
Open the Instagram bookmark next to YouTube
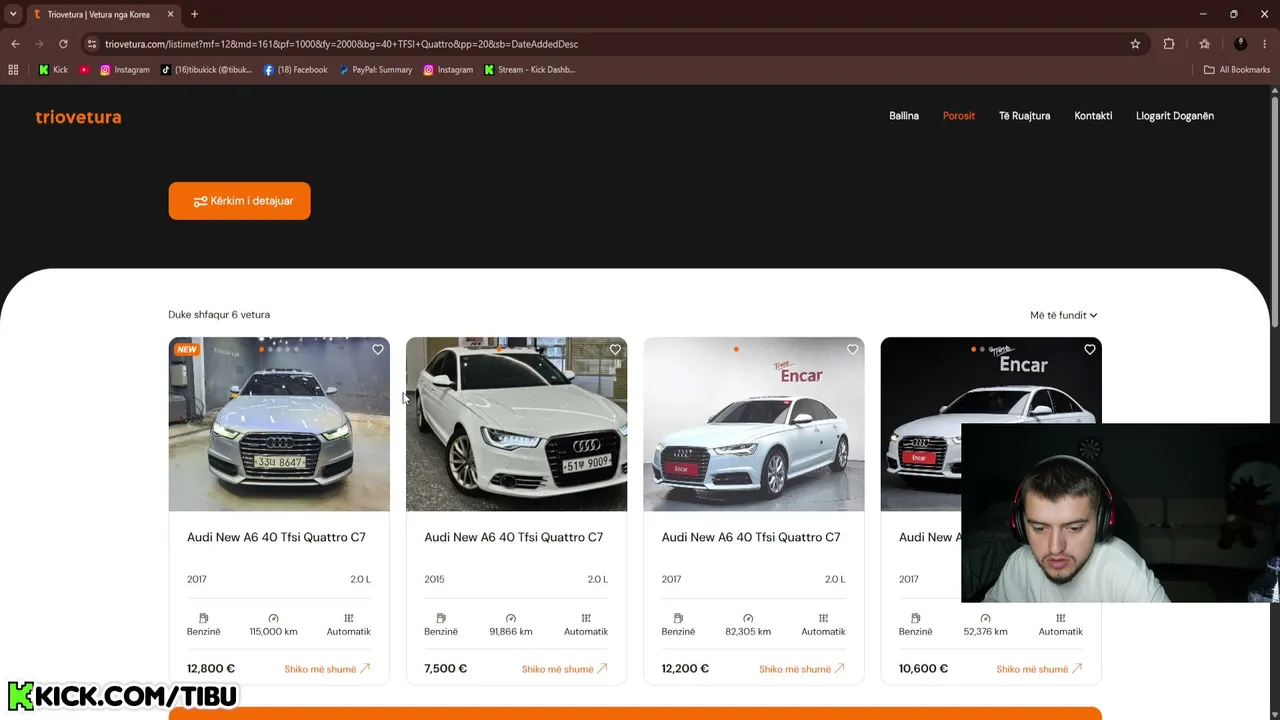click(x=125, y=70)
